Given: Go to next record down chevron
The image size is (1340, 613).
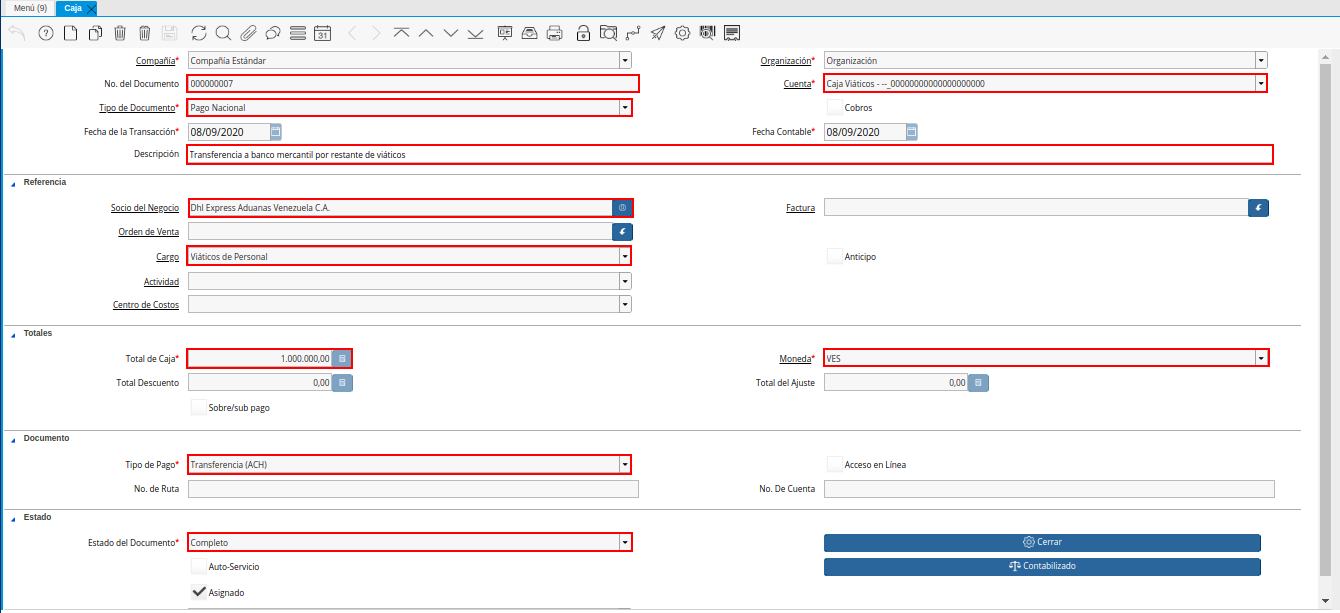Looking at the screenshot, I should (x=451, y=33).
